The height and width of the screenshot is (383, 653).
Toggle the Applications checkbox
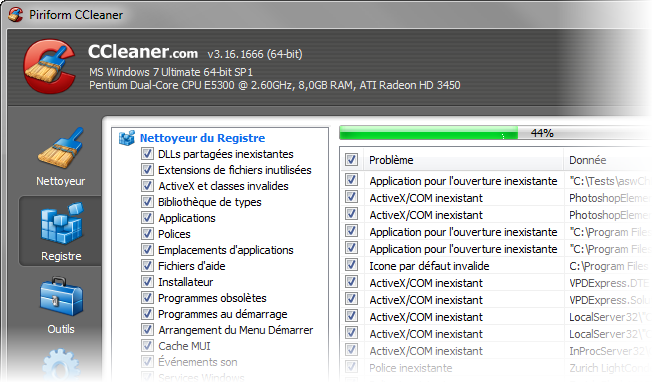click(147, 218)
